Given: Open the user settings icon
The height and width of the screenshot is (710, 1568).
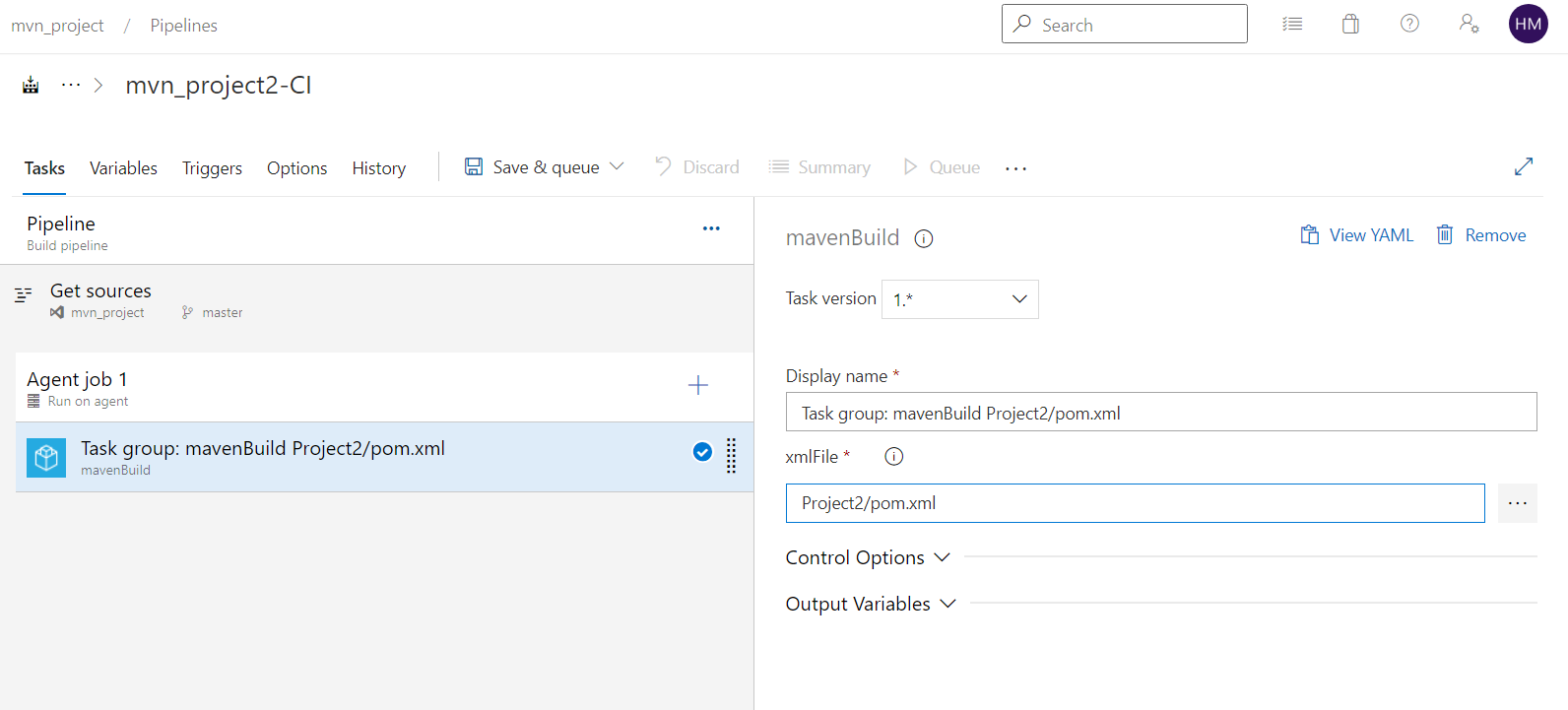Looking at the screenshot, I should coord(1469,24).
